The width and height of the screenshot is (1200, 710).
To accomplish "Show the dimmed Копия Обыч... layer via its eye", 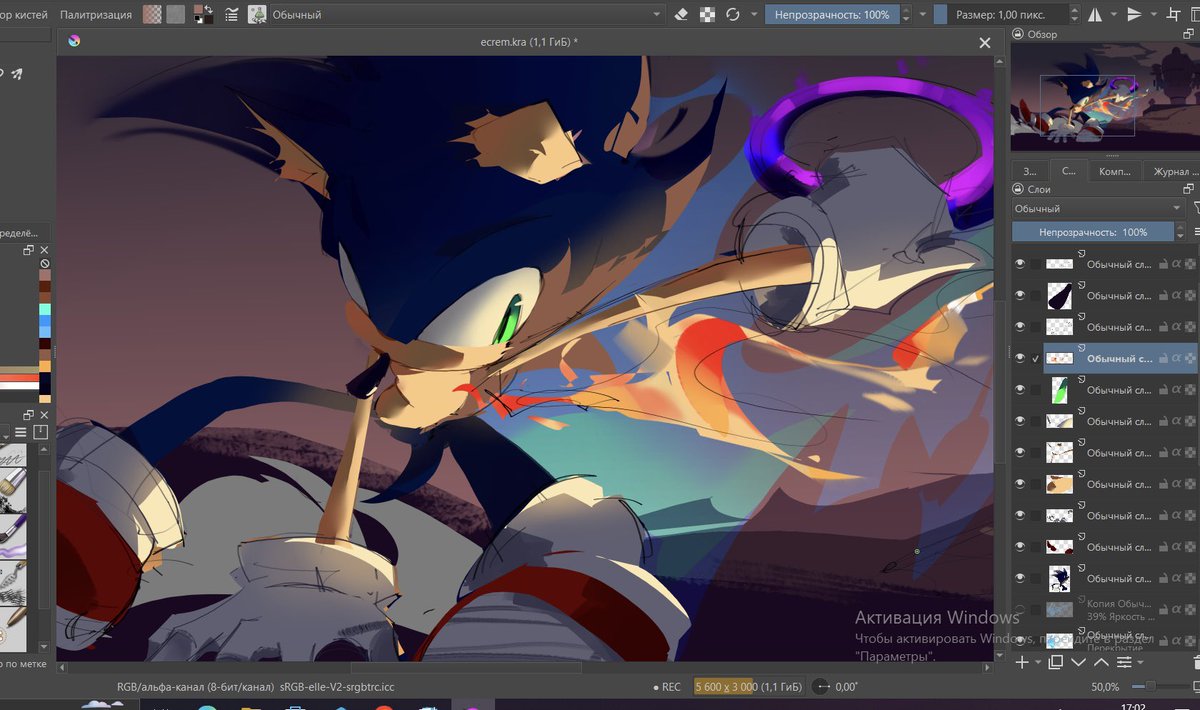I will tap(1021, 610).
